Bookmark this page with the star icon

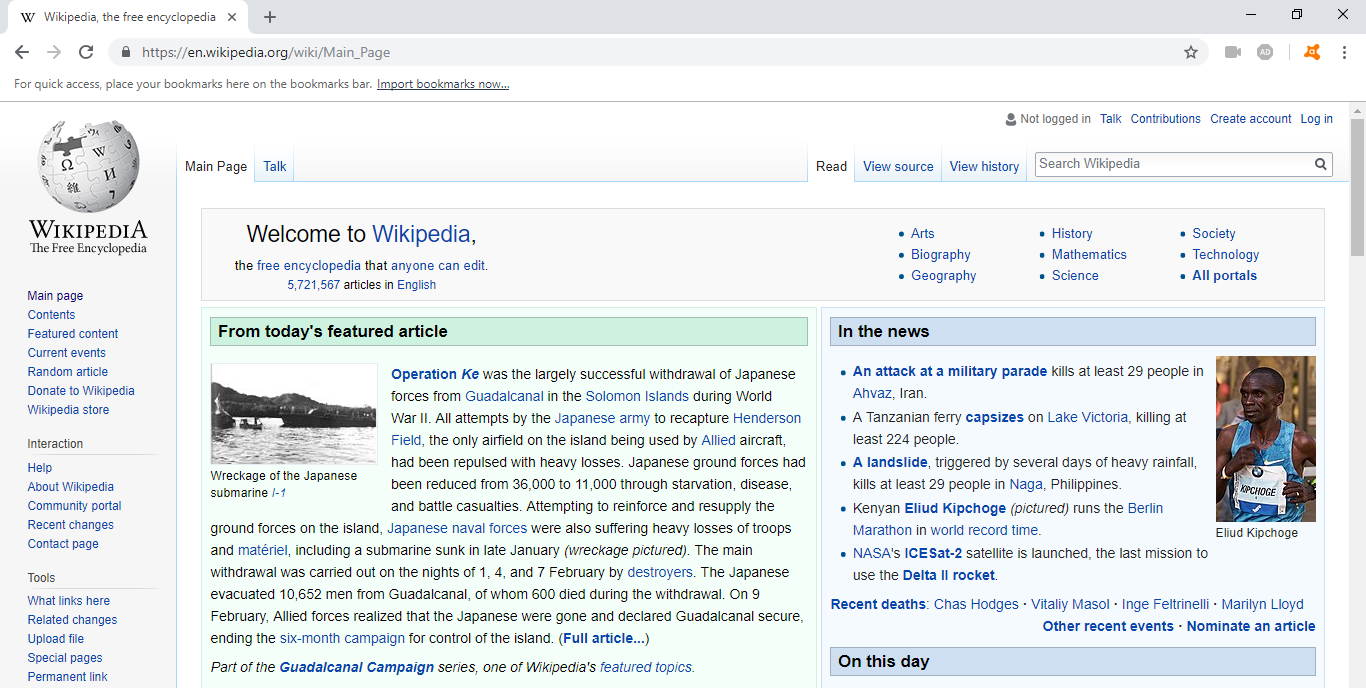pyautogui.click(x=1190, y=52)
